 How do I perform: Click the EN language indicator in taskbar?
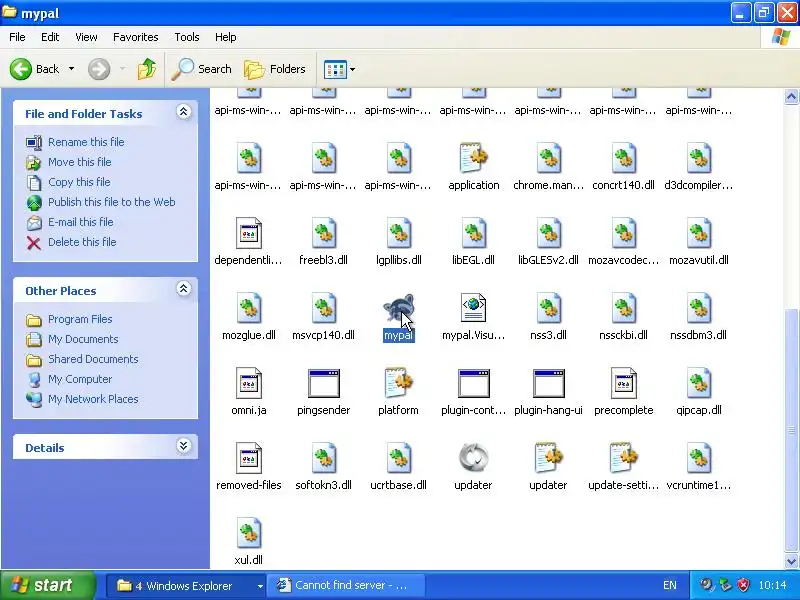pos(670,585)
